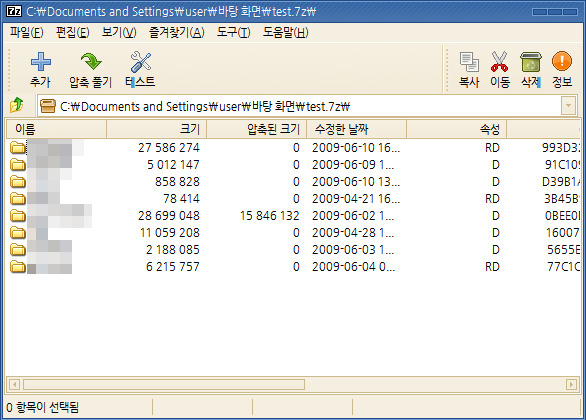Sort by 속성 column header
This screenshot has height=420, width=586.
(456, 129)
